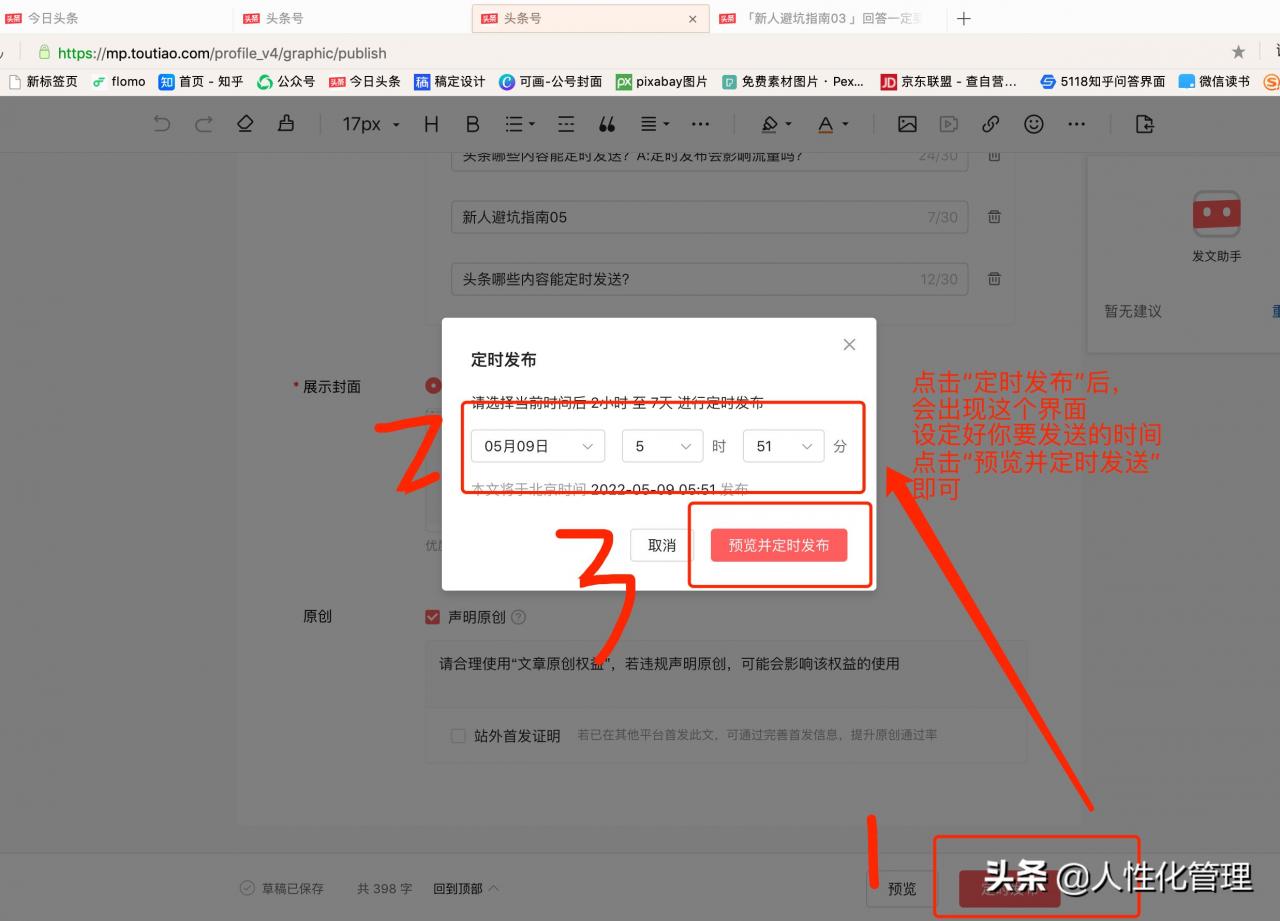Open the 发文助手 robot icon

[1216, 215]
